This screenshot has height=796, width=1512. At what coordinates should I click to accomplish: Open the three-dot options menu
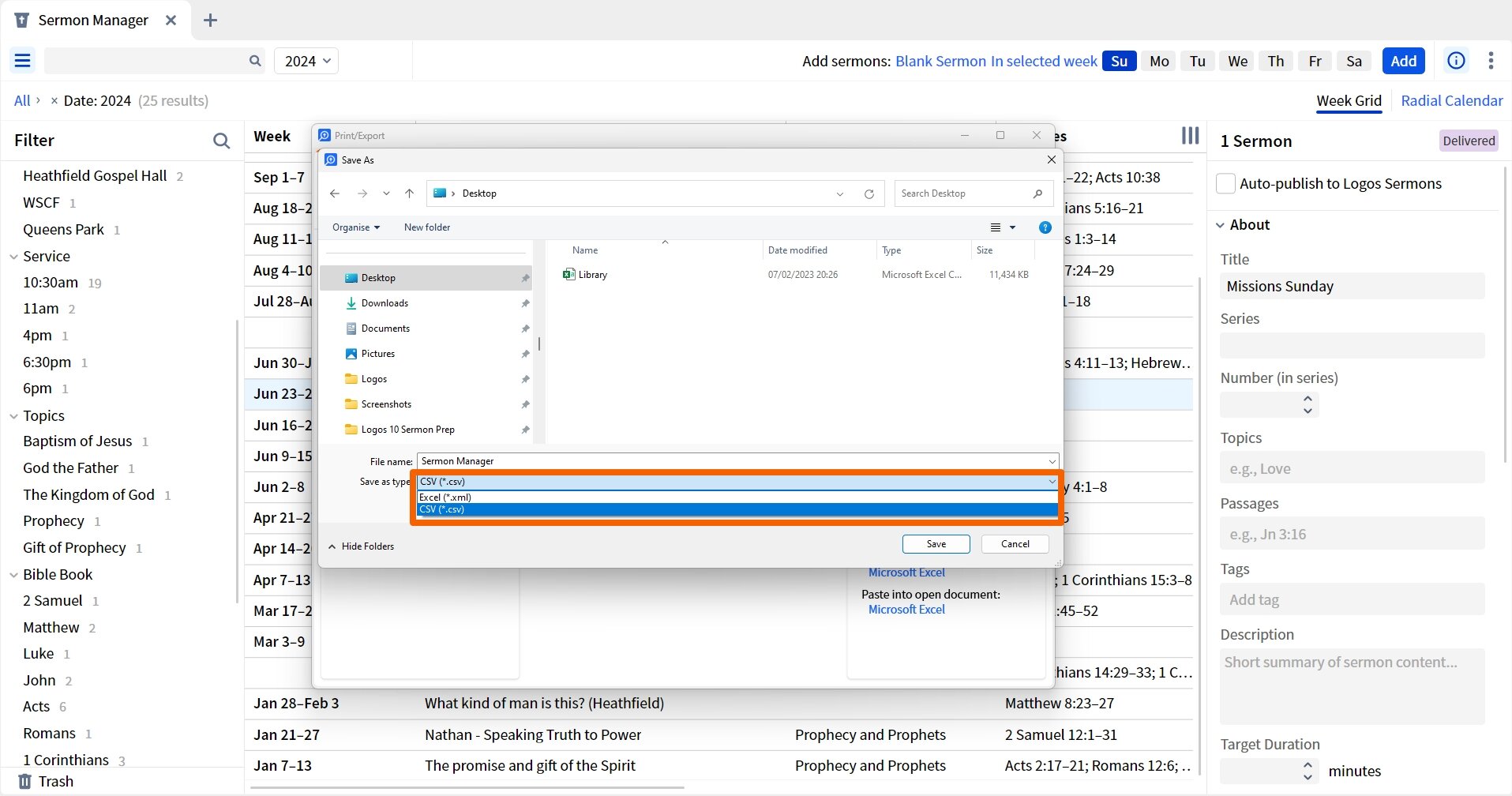(x=1491, y=61)
